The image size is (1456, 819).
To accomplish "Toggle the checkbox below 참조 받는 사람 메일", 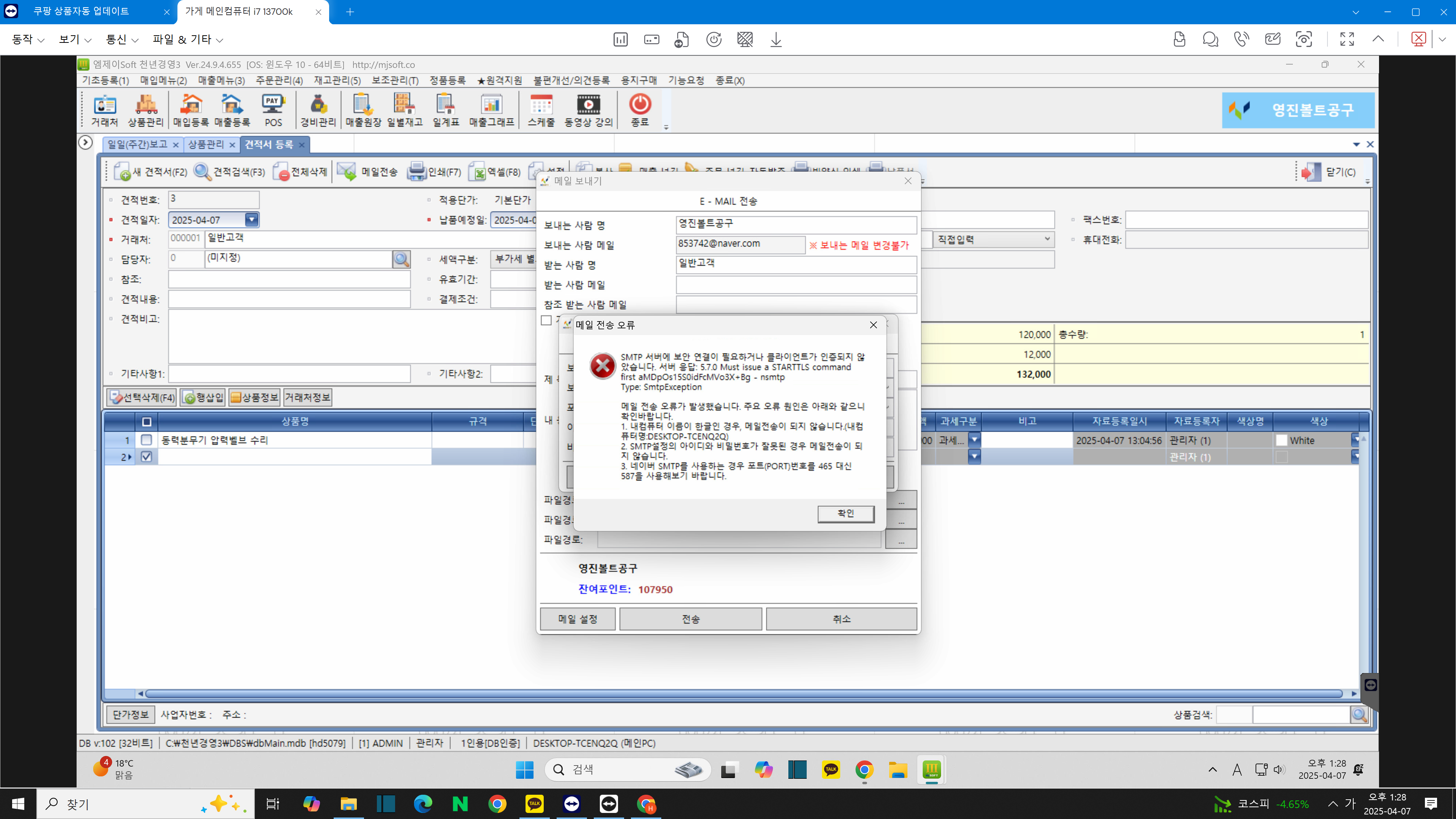I will pyautogui.click(x=546, y=320).
